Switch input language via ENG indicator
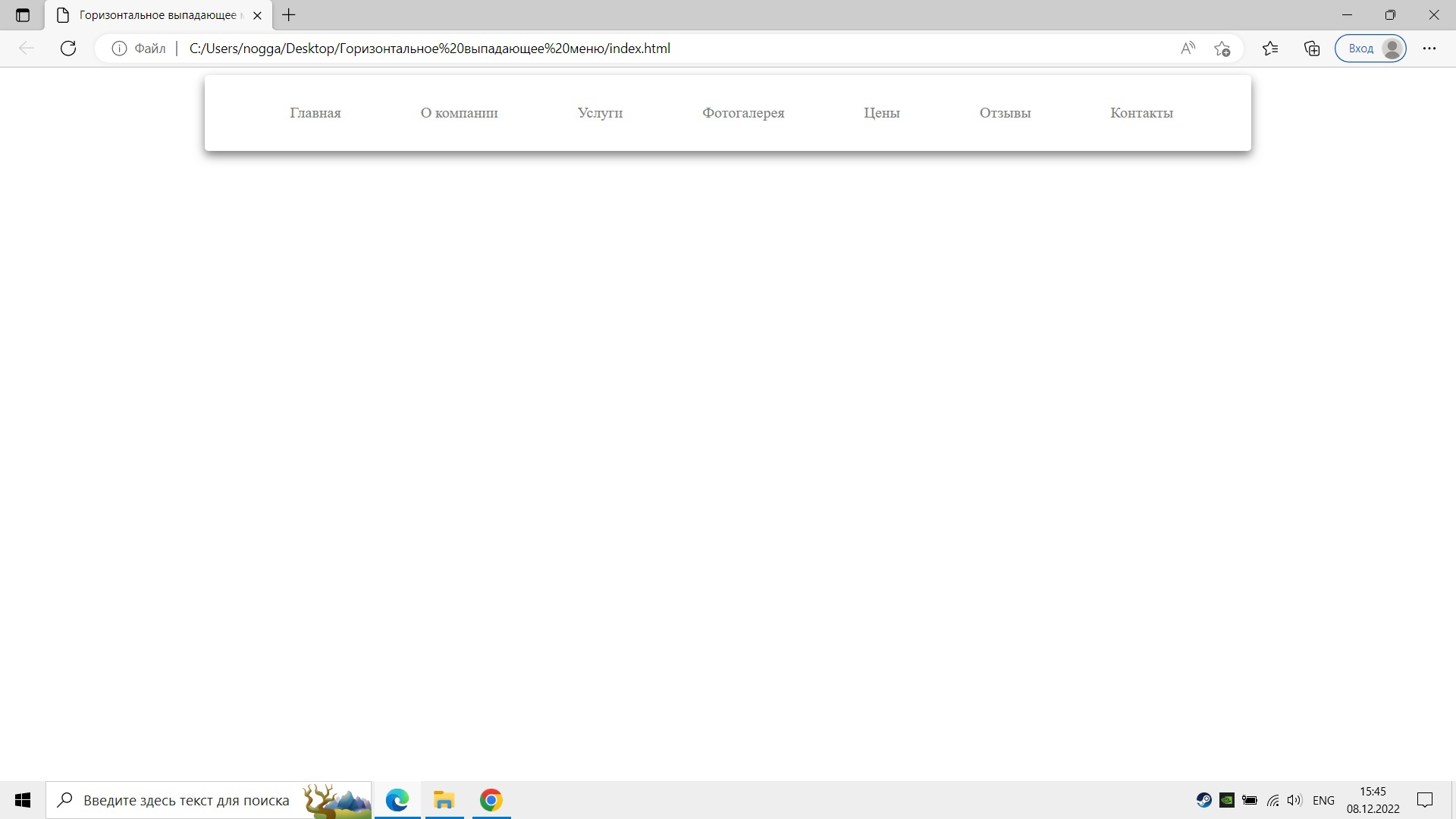1456x819 pixels. click(1323, 800)
